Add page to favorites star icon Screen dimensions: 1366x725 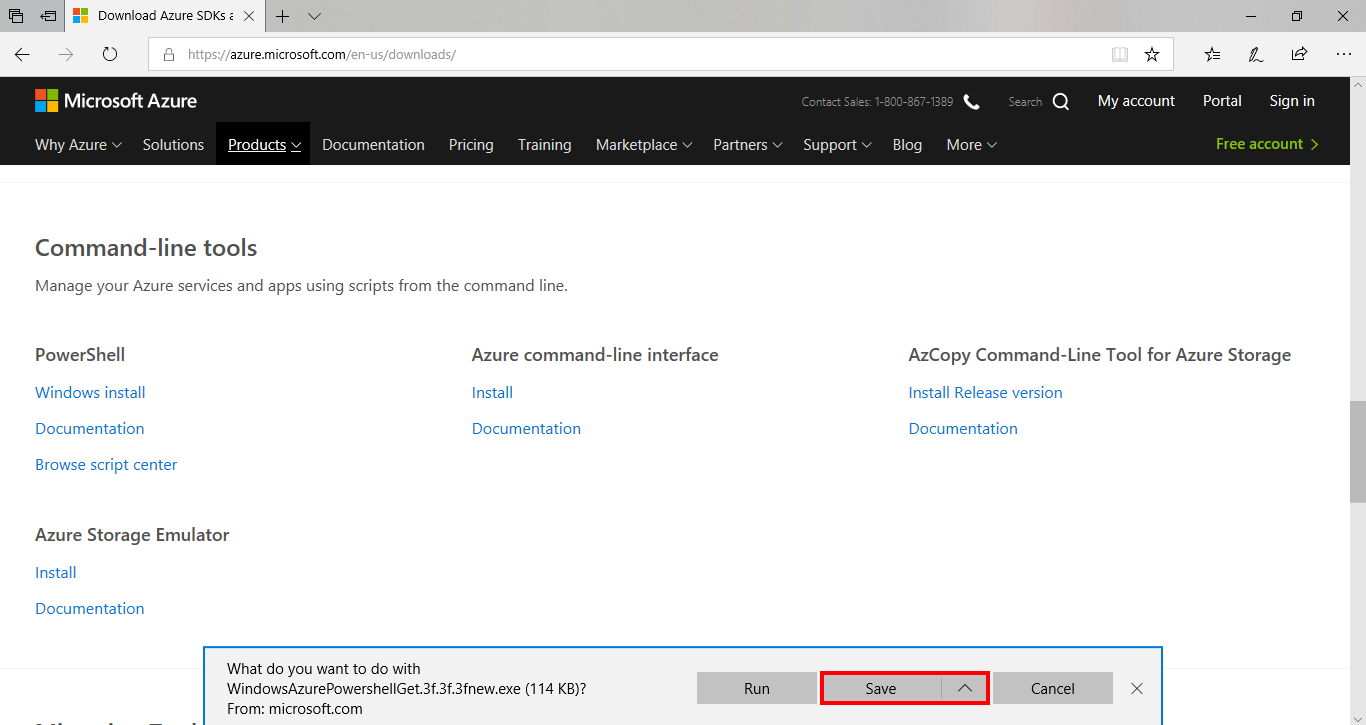point(1152,54)
